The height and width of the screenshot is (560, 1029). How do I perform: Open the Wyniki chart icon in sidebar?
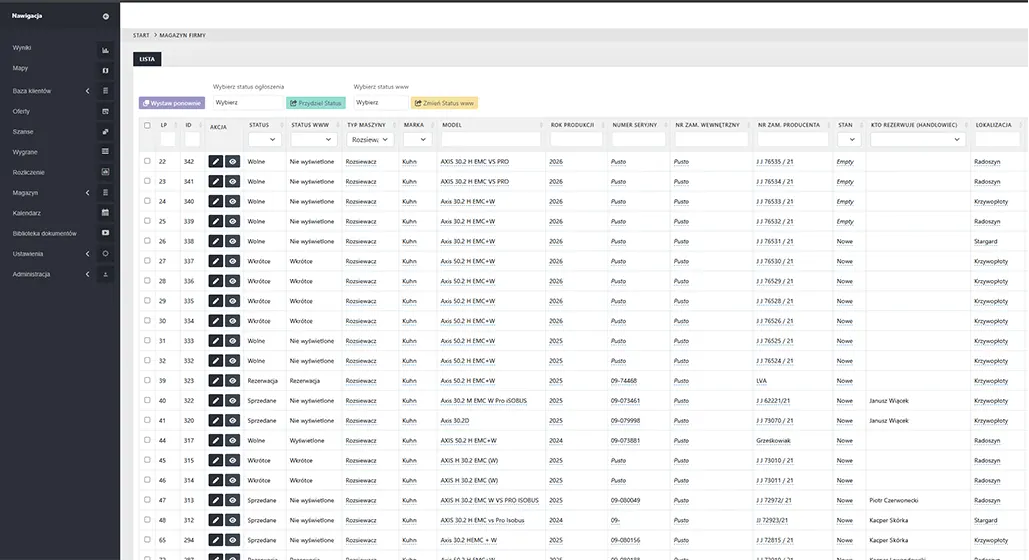point(106,49)
